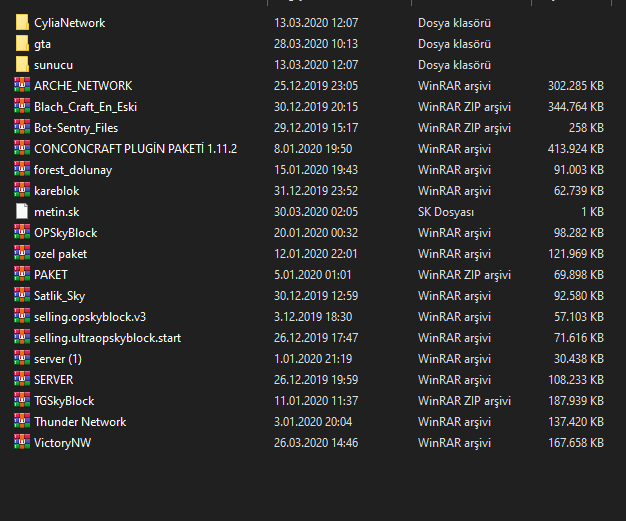This screenshot has height=521, width=626.
Task: Click the Blach_Craft_En_Eski archive icon
Action: coord(22,106)
